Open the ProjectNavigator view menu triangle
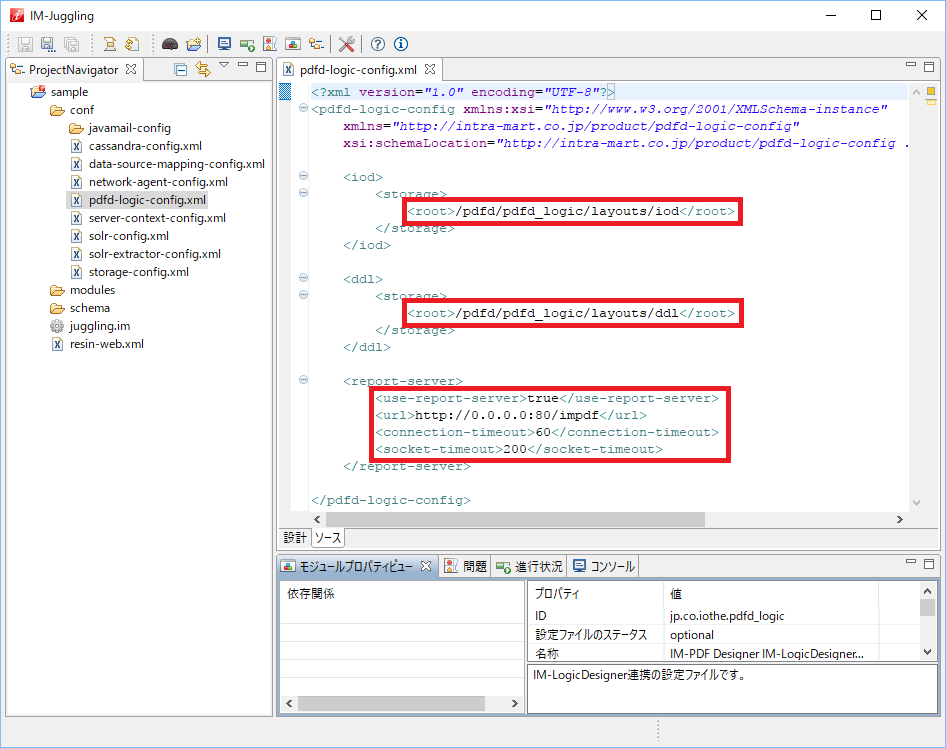 (x=224, y=65)
